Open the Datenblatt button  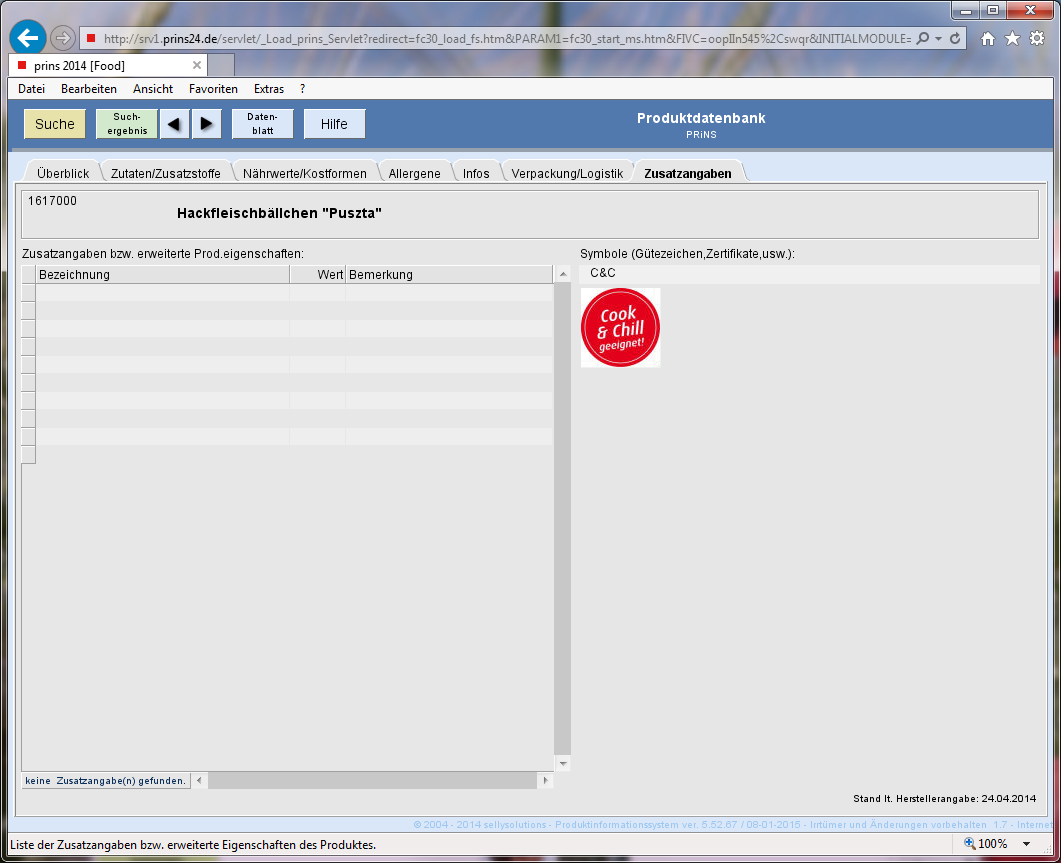[262, 124]
